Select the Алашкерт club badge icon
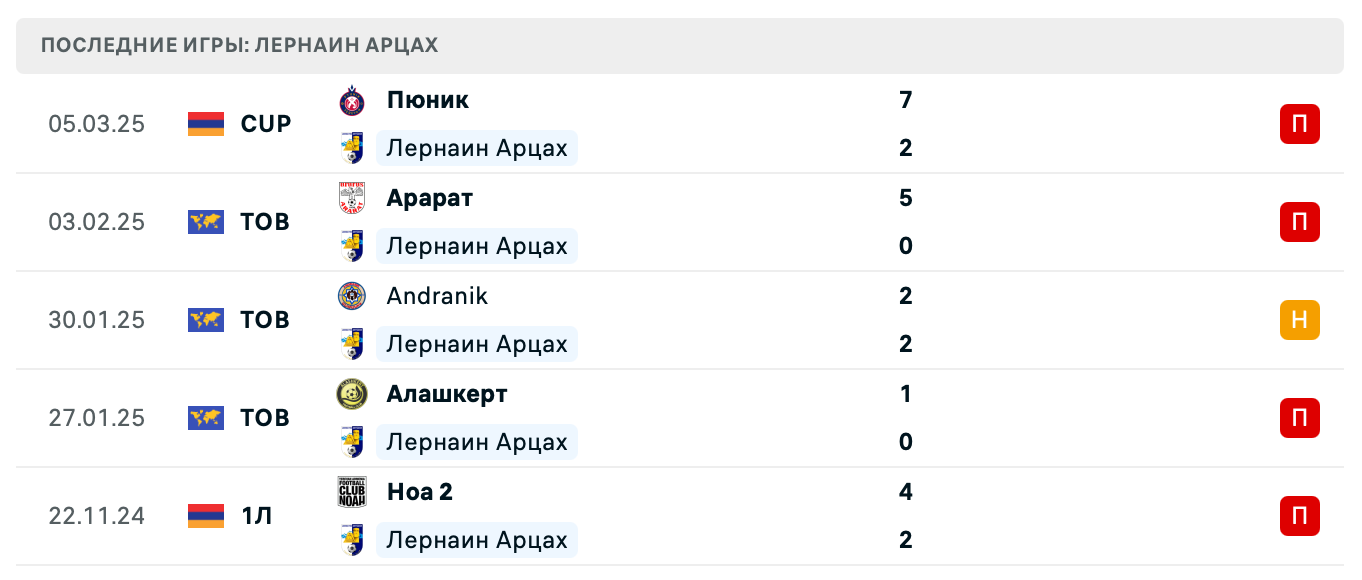 point(351,394)
